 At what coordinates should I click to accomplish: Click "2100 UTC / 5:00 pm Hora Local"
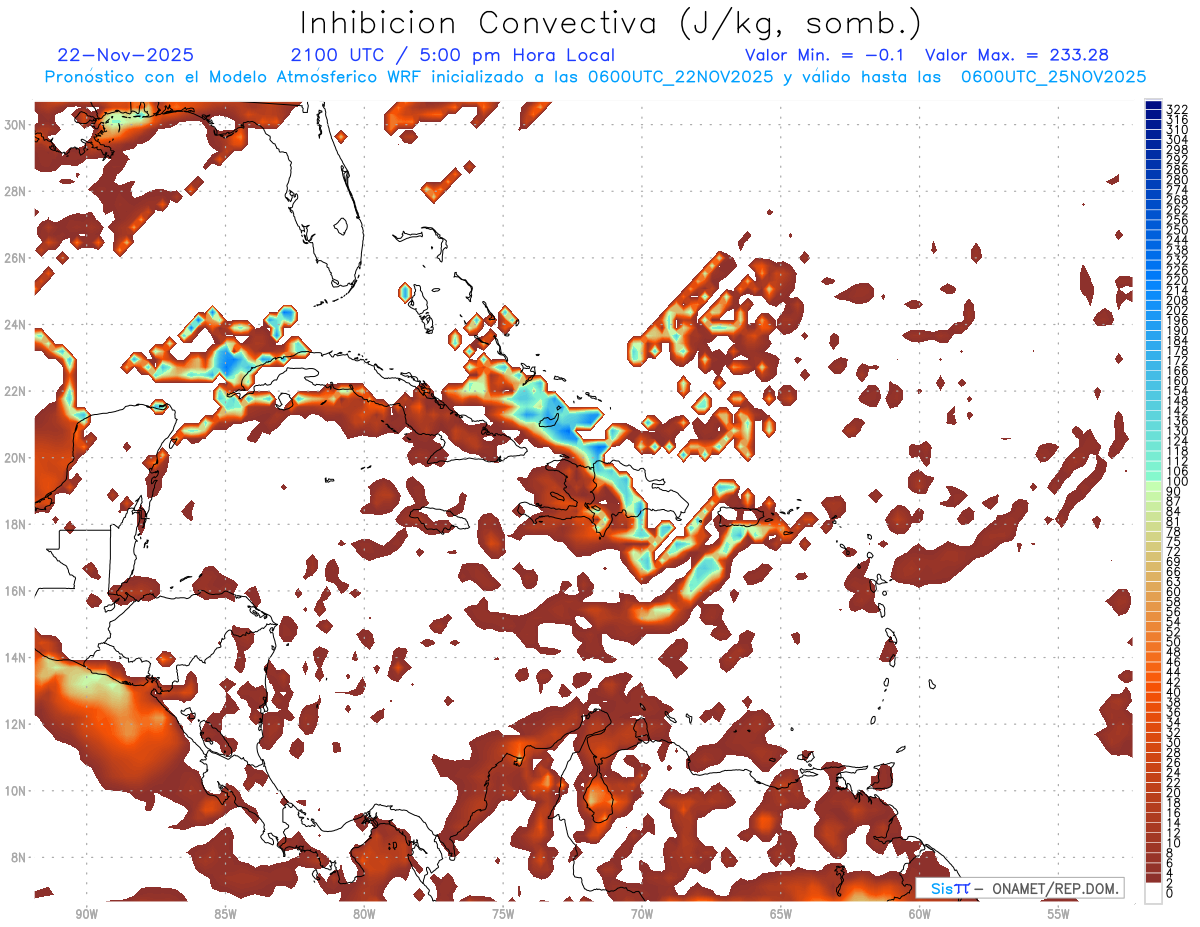453,55
